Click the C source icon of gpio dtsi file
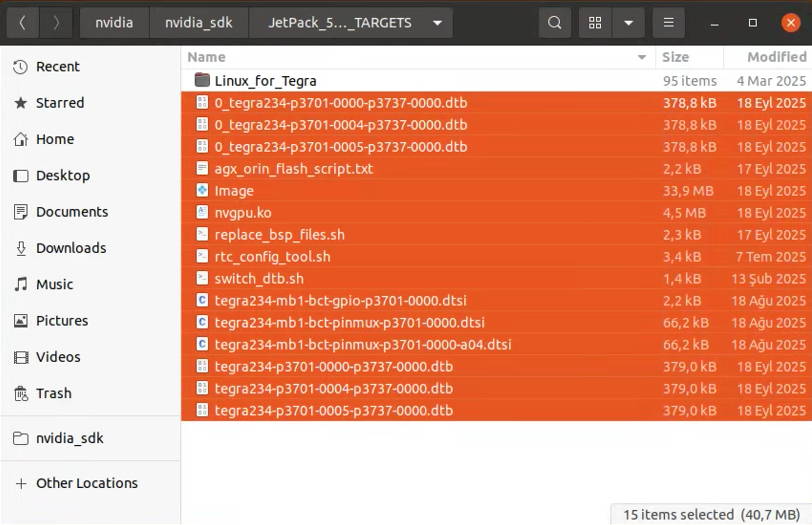 click(202, 300)
